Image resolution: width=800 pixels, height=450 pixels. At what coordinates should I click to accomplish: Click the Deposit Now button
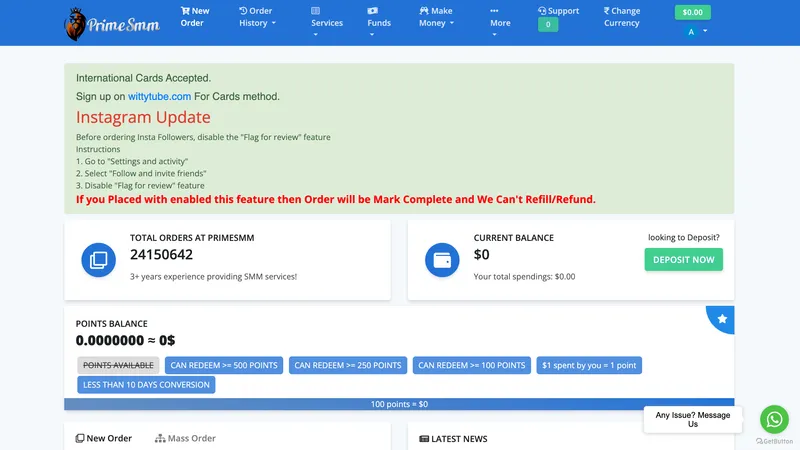pyautogui.click(x=683, y=260)
